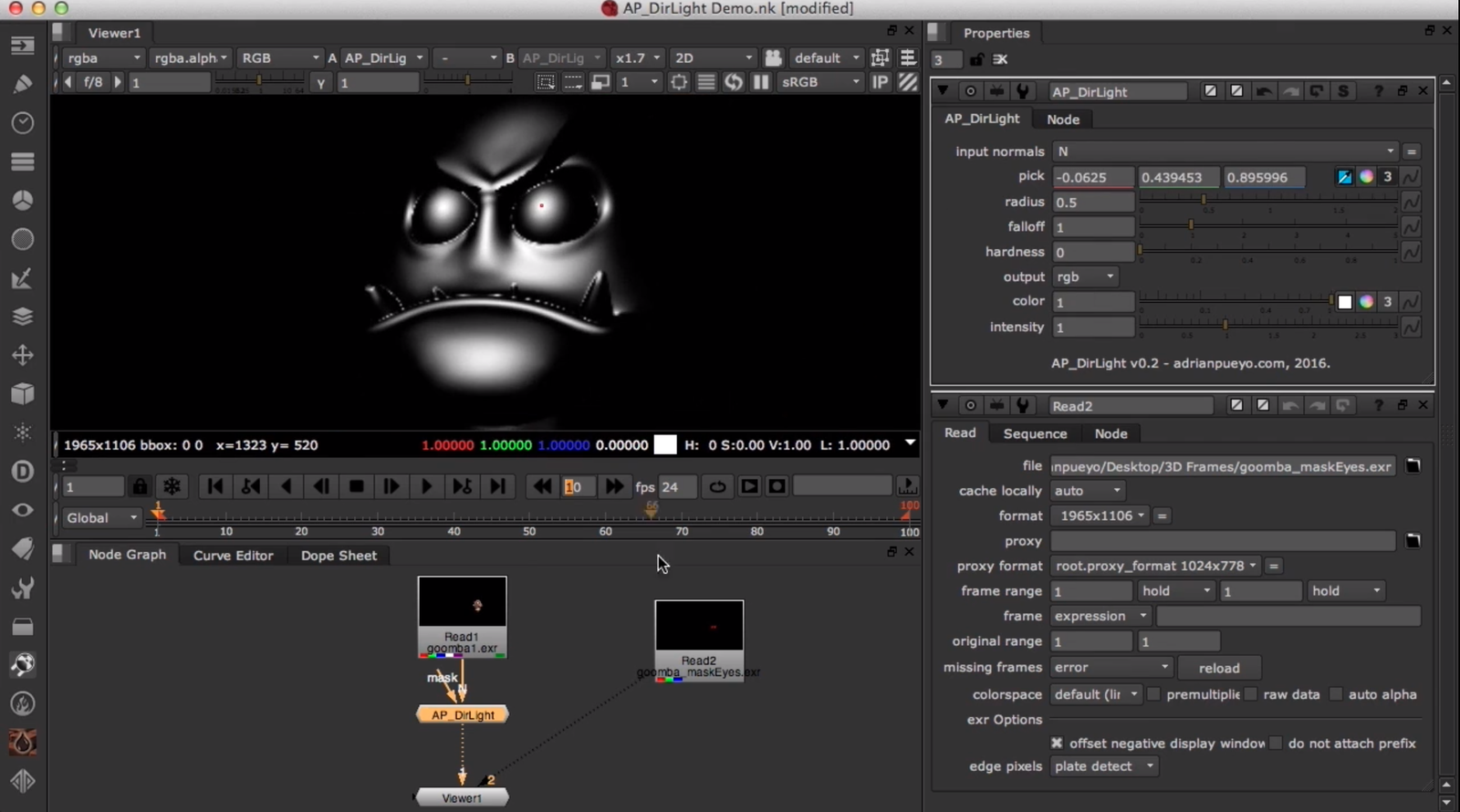
Task: Open the Channel nodes menu
Action: (x=23, y=161)
